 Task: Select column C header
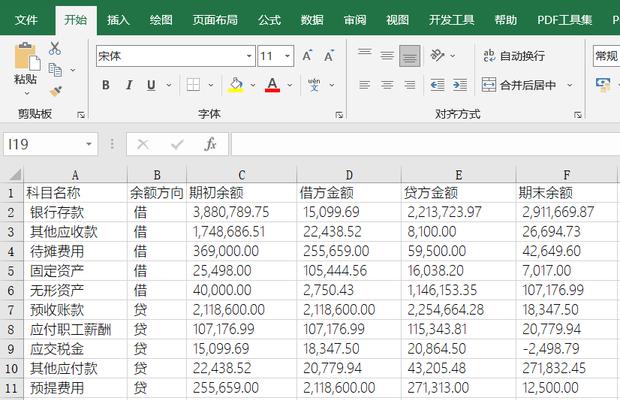click(242, 175)
